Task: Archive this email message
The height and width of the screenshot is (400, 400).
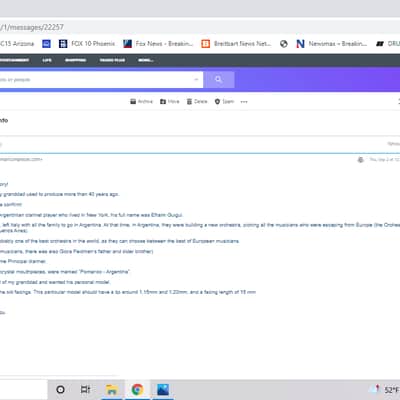Action: point(141,101)
